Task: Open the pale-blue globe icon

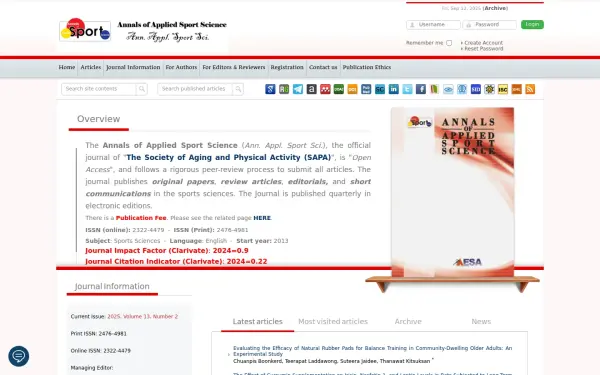Action: (462, 89)
